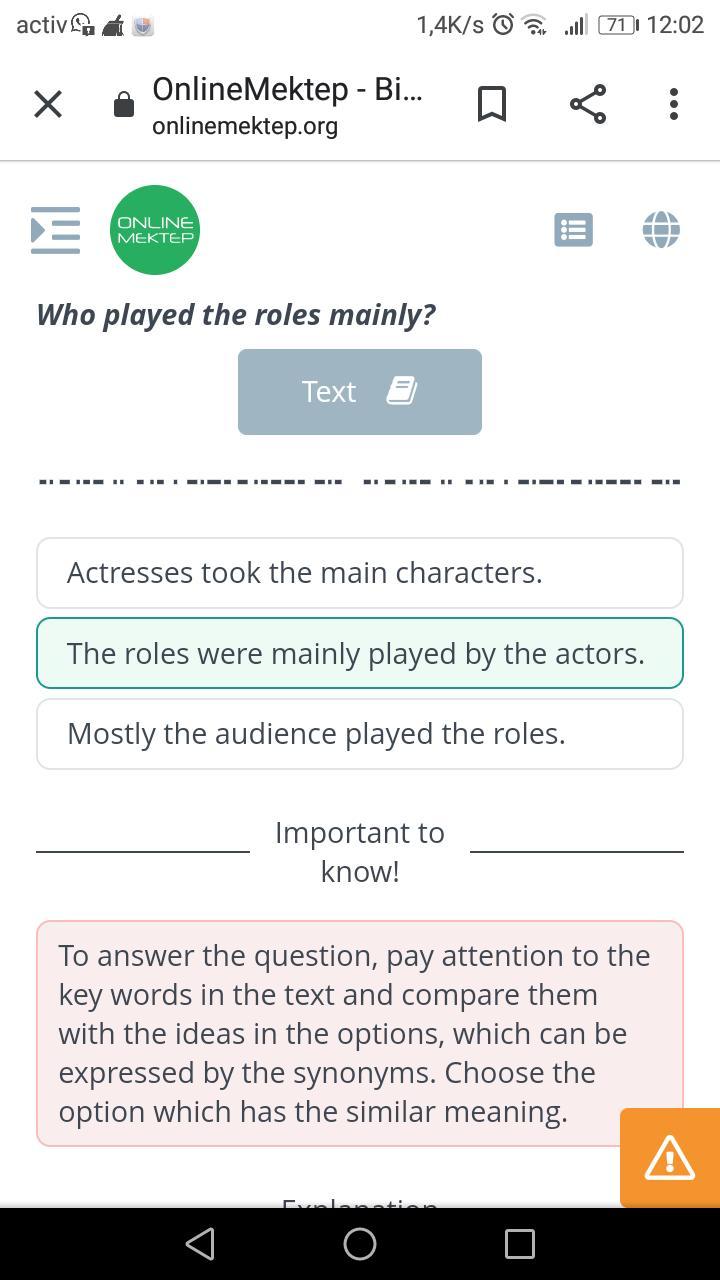The image size is (720, 1280).
Task: Close the browser tab with X
Action: pos(48,104)
